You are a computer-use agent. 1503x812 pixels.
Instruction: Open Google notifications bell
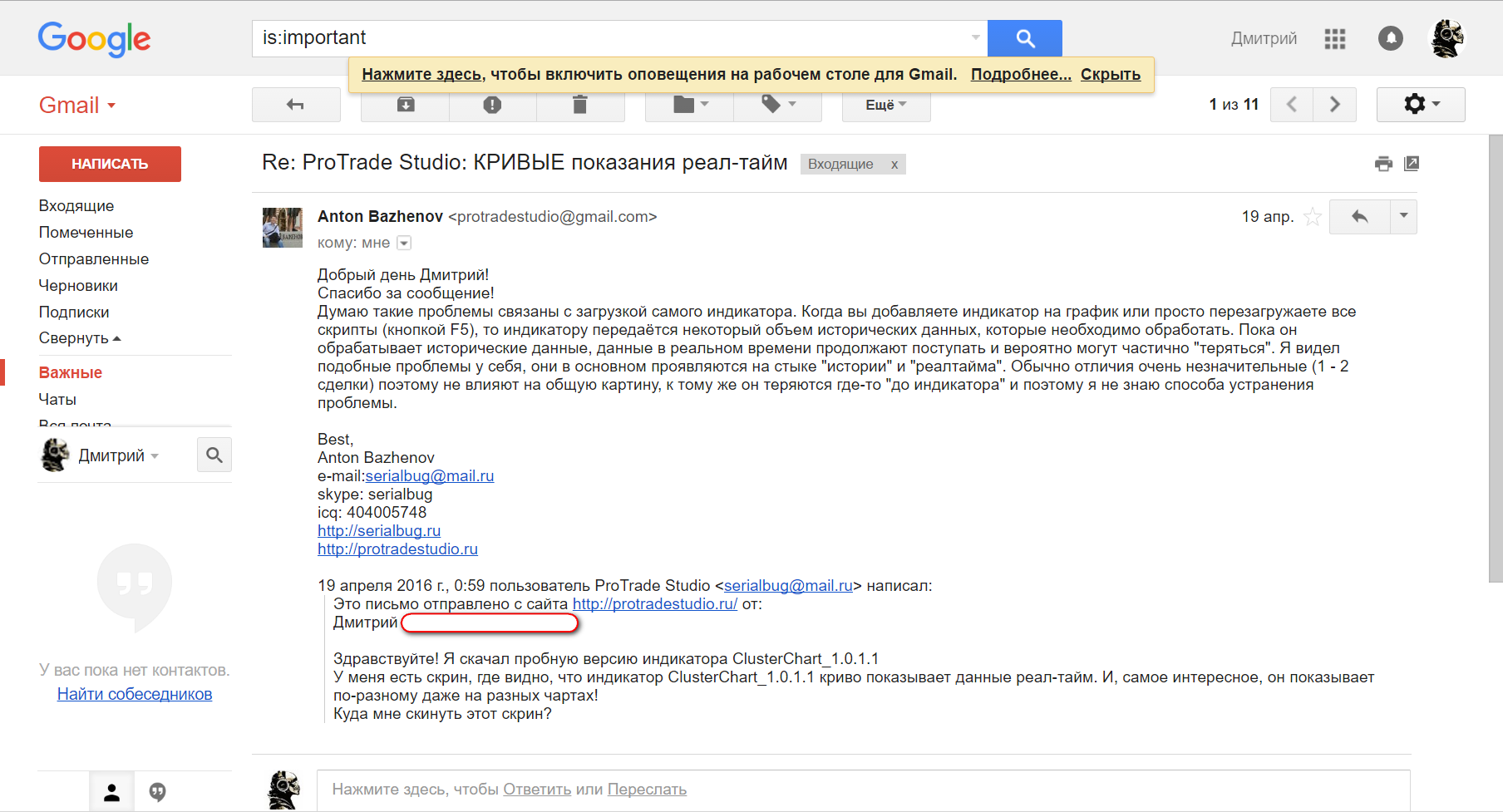[x=1390, y=38]
